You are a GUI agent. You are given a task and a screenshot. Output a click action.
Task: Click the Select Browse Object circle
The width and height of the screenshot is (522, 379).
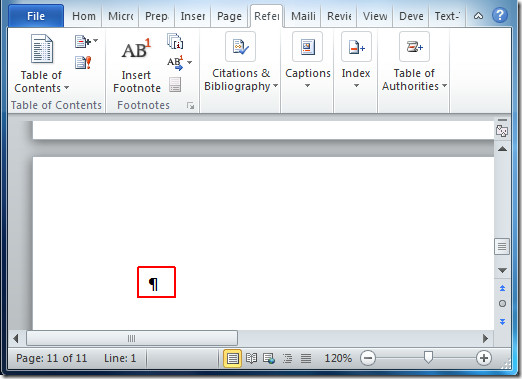click(502, 304)
